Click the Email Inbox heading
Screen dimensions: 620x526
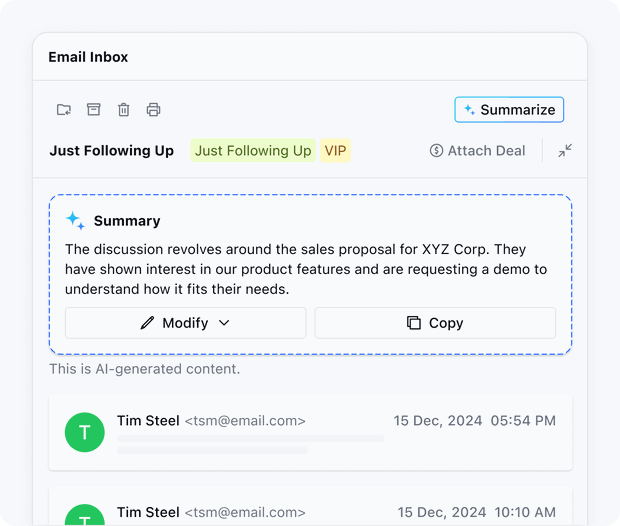coord(88,57)
